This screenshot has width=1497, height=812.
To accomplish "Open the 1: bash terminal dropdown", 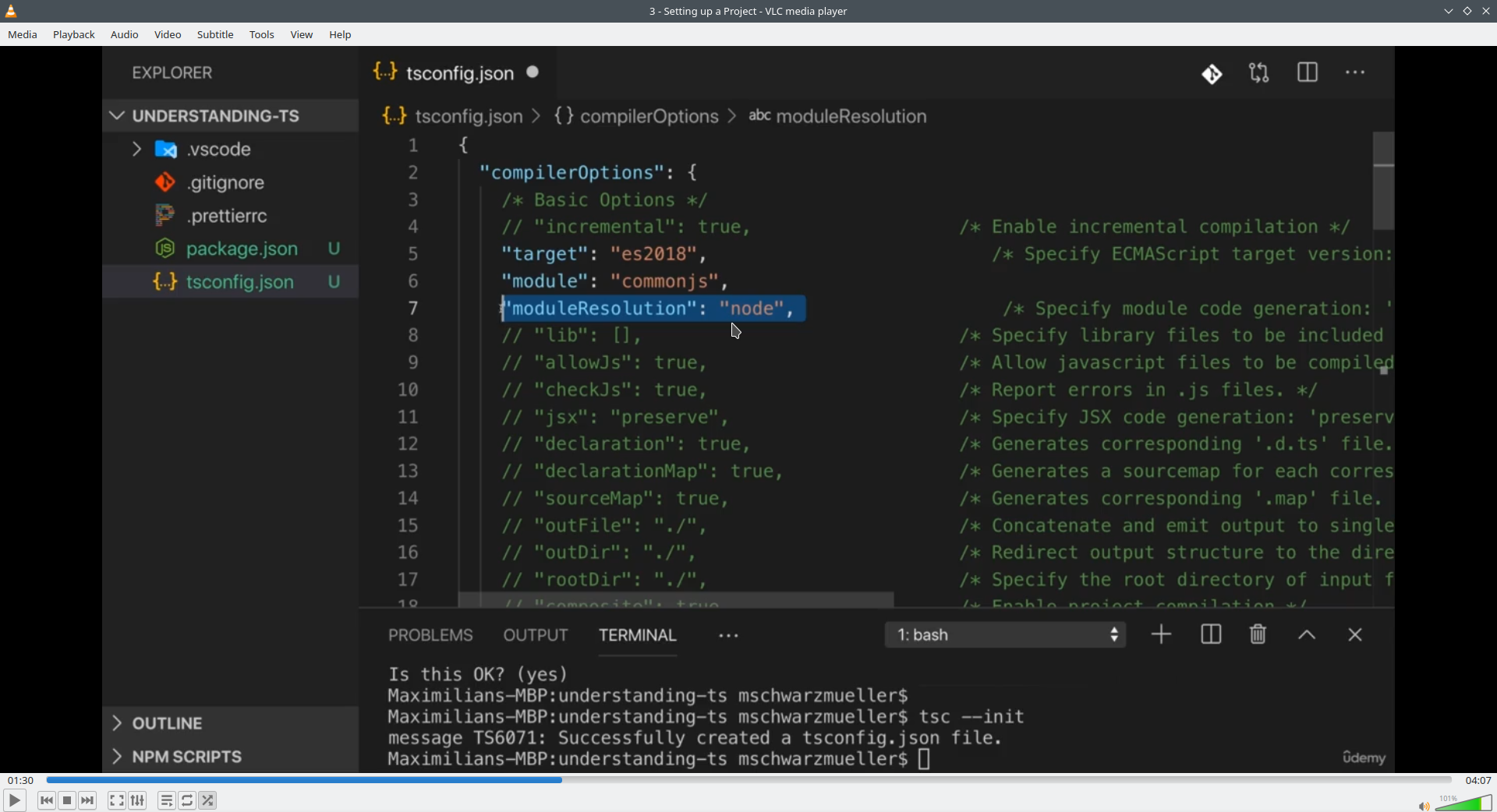I will pos(1006,634).
